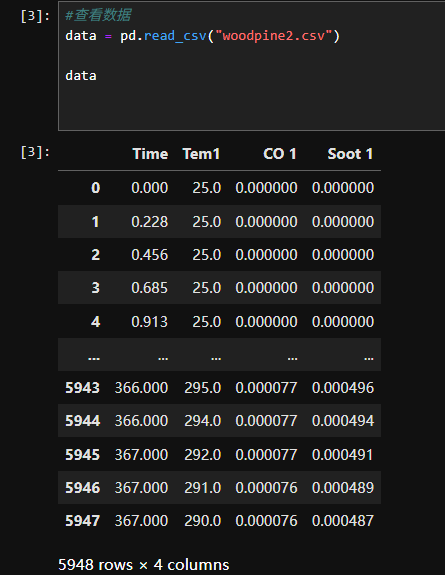Click the read_csv function name in code
445x575 pixels.
(x=175, y=36)
